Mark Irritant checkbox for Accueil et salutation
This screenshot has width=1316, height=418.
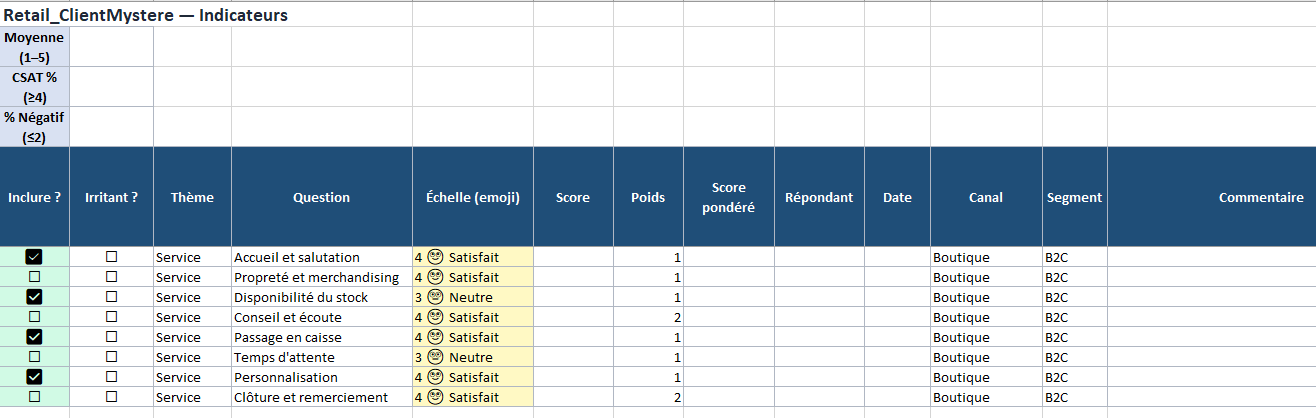pyautogui.click(x=111, y=257)
